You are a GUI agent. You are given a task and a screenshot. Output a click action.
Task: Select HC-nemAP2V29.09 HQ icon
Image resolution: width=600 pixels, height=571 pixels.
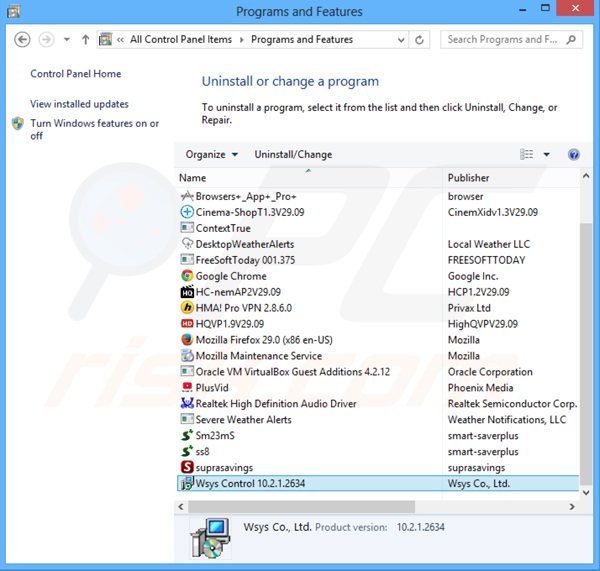pos(187,292)
